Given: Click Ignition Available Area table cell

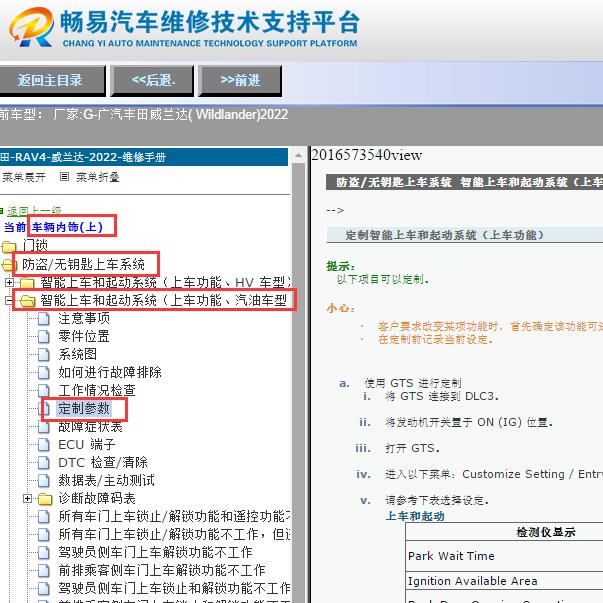Looking at the screenshot, I should pyautogui.click(x=504, y=581).
